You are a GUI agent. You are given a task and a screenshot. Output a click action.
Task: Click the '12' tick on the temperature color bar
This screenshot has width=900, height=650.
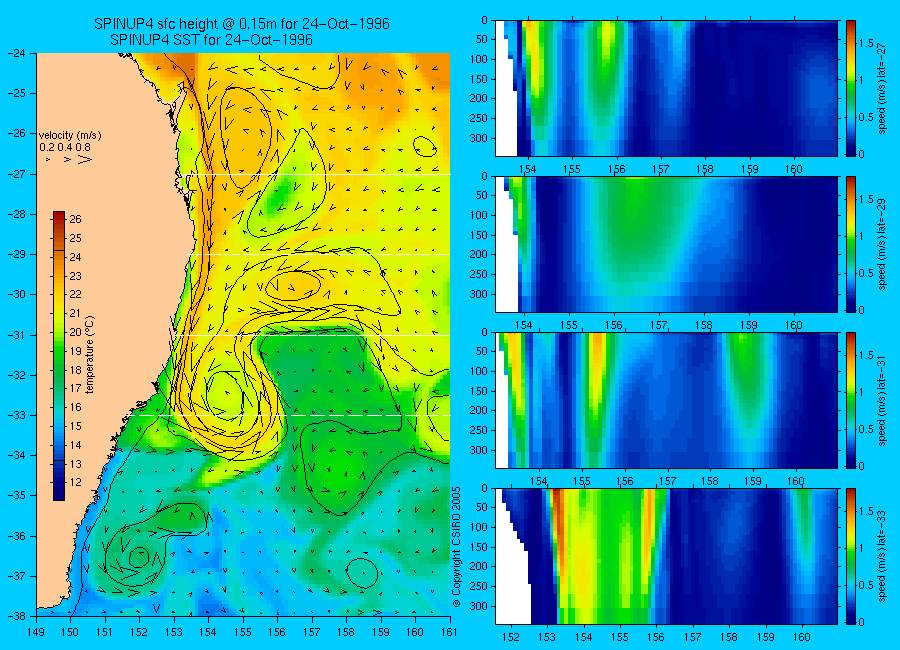(x=76, y=482)
